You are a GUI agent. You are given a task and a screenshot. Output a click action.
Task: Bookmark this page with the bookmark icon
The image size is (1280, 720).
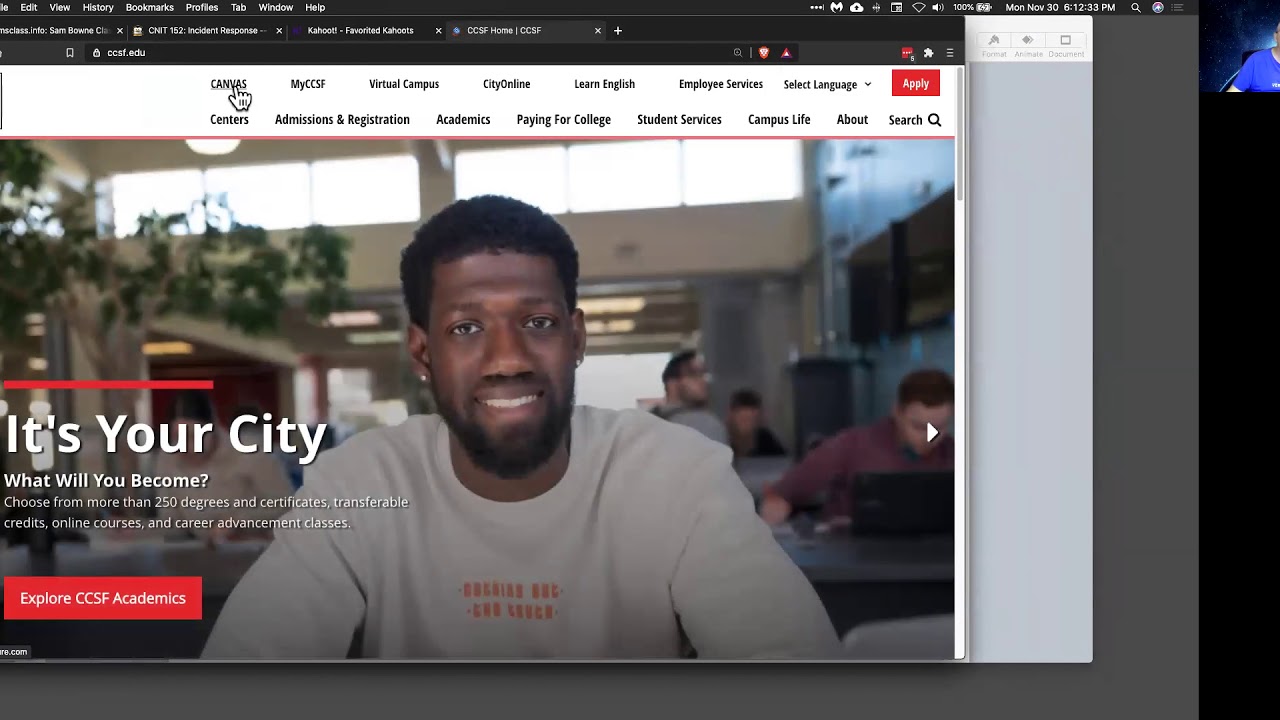coord(70,53)
